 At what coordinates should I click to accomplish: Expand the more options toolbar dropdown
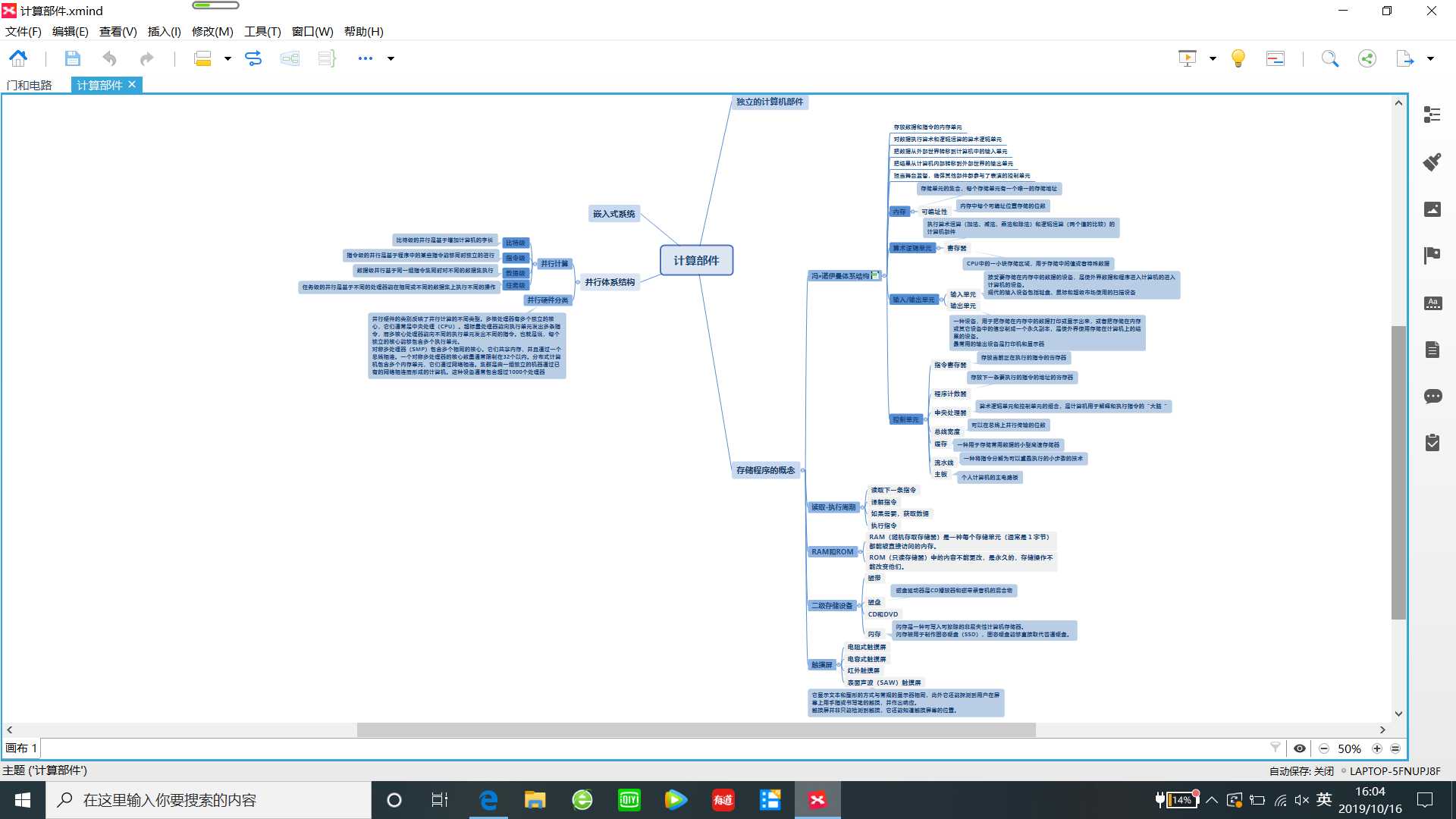[390, 58]
